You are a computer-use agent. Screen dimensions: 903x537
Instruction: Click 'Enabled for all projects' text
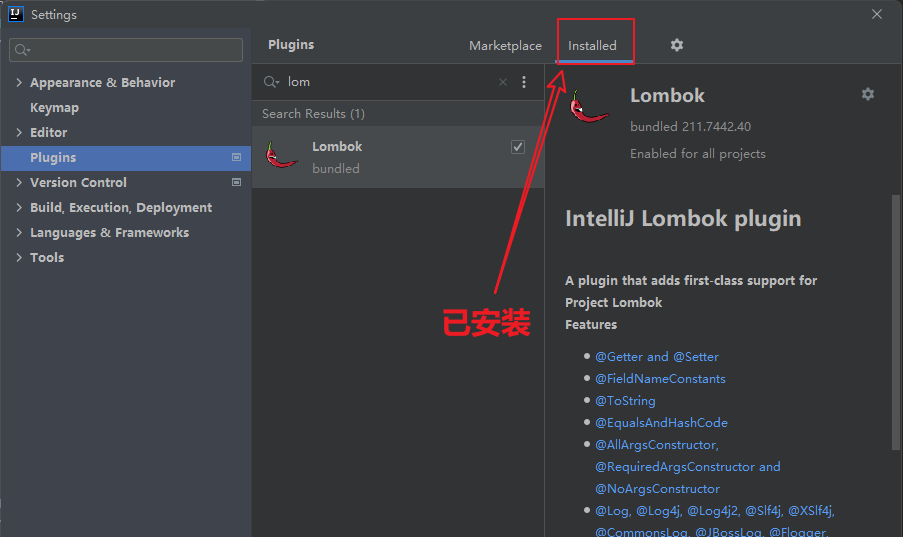pos(698,154)
